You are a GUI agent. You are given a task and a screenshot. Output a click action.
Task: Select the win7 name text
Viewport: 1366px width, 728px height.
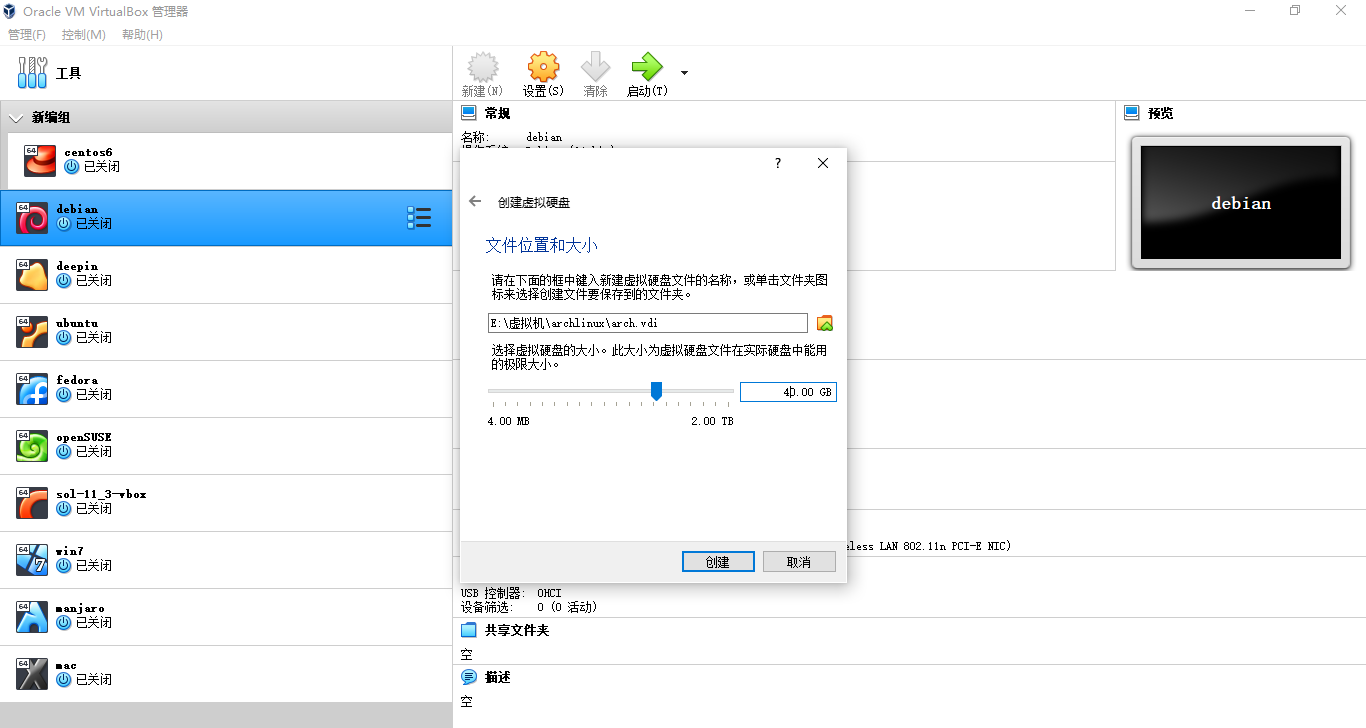70,551
